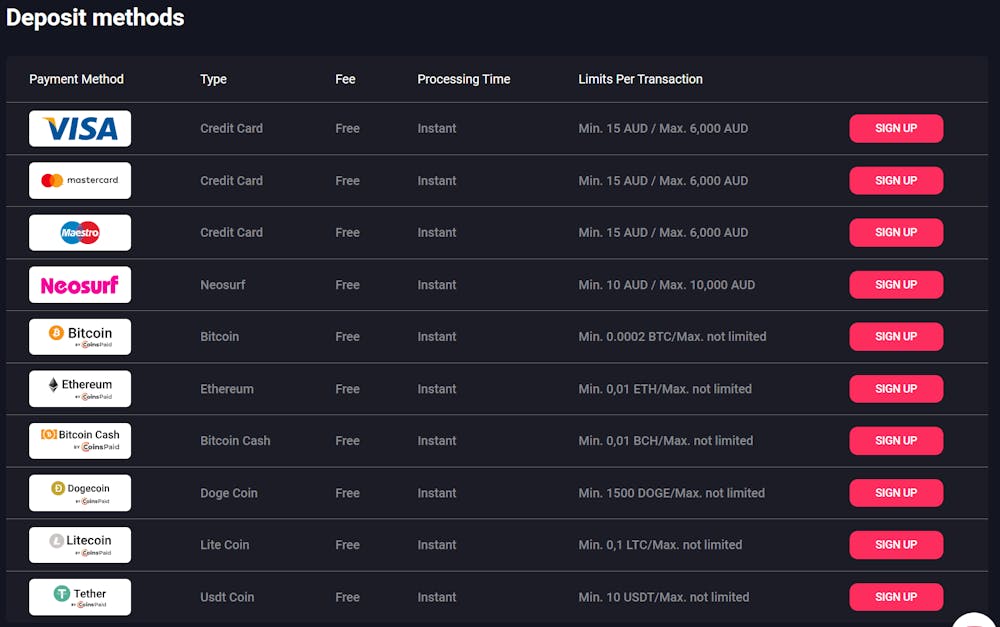1000x627 pixels.
Task: Click Instant in the Ethereum row
Action: tap(437, 388)
